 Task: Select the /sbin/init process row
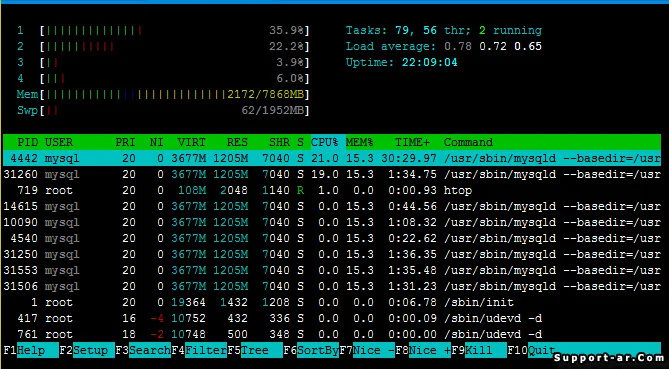tap(332, 302)
